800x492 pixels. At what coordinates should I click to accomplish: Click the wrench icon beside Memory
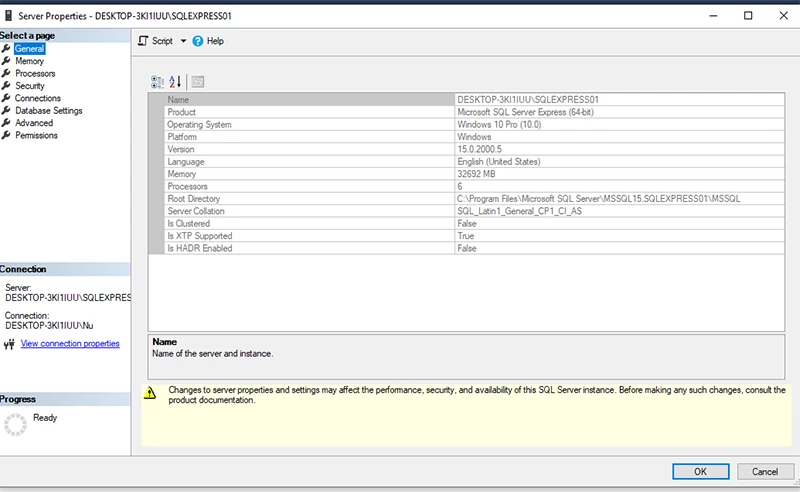pos(6,61)
